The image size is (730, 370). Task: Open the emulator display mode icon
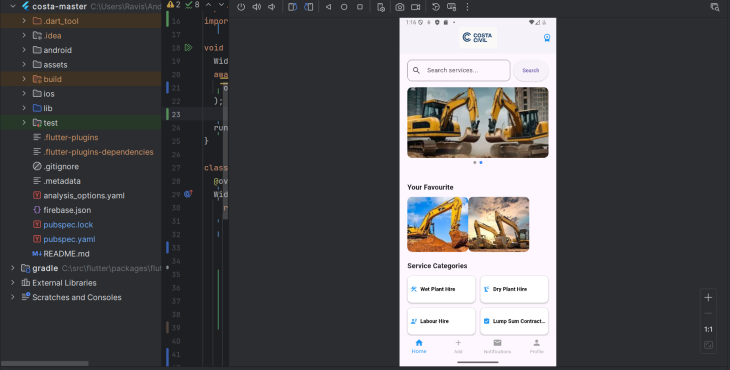451,7
